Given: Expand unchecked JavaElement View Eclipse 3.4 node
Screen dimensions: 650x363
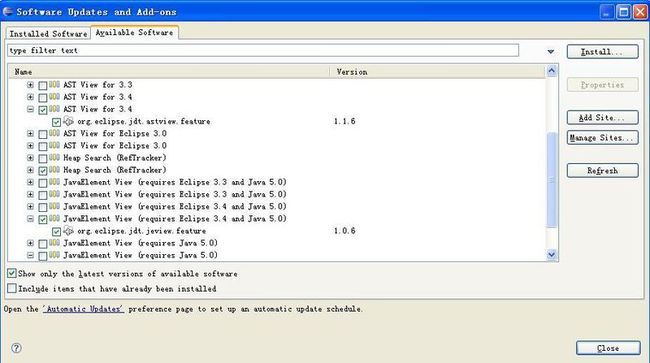Looking at the screenshot, I should [x=30, y=207].
